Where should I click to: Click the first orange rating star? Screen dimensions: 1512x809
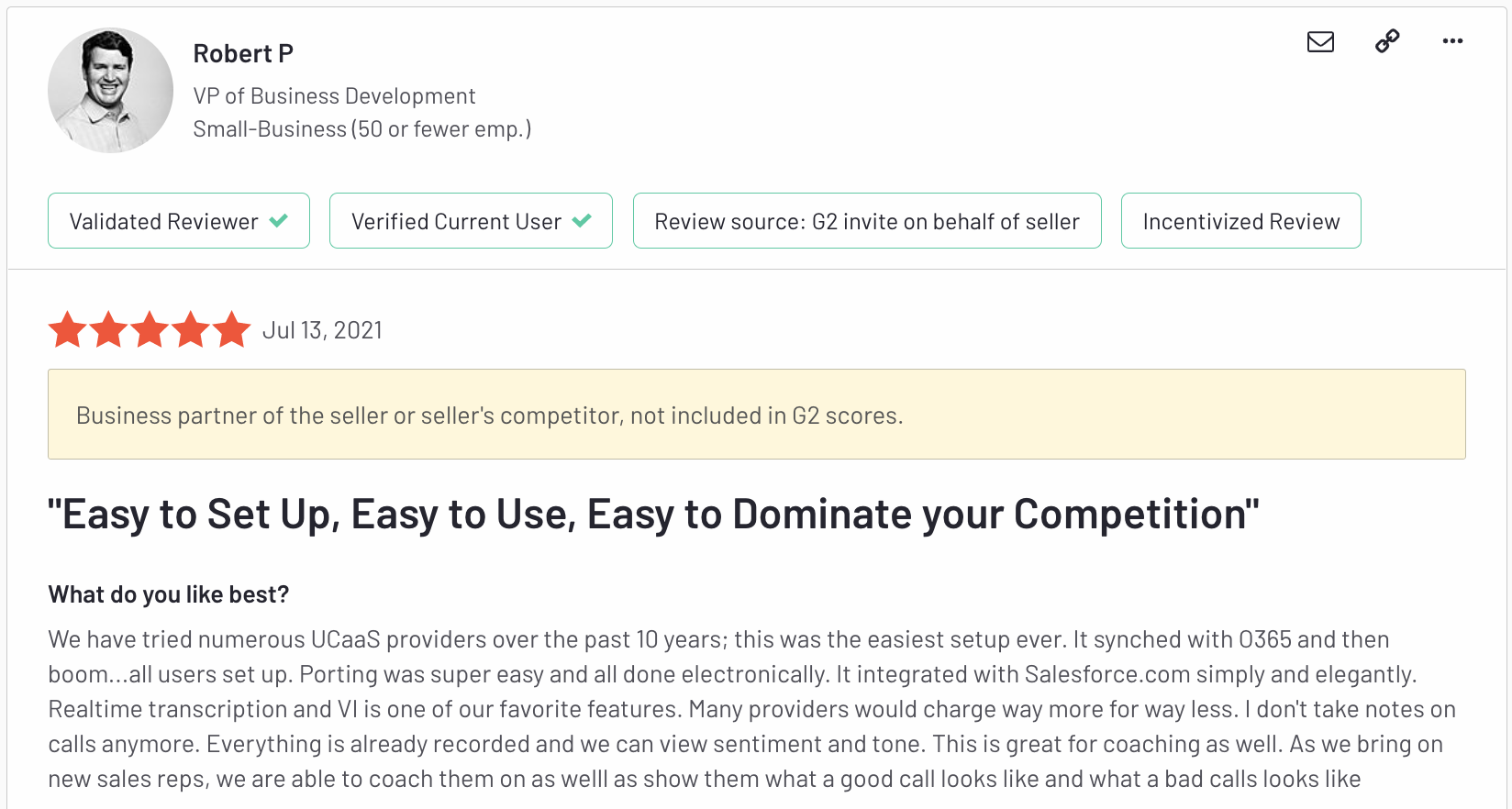click(x=68, y=329)
